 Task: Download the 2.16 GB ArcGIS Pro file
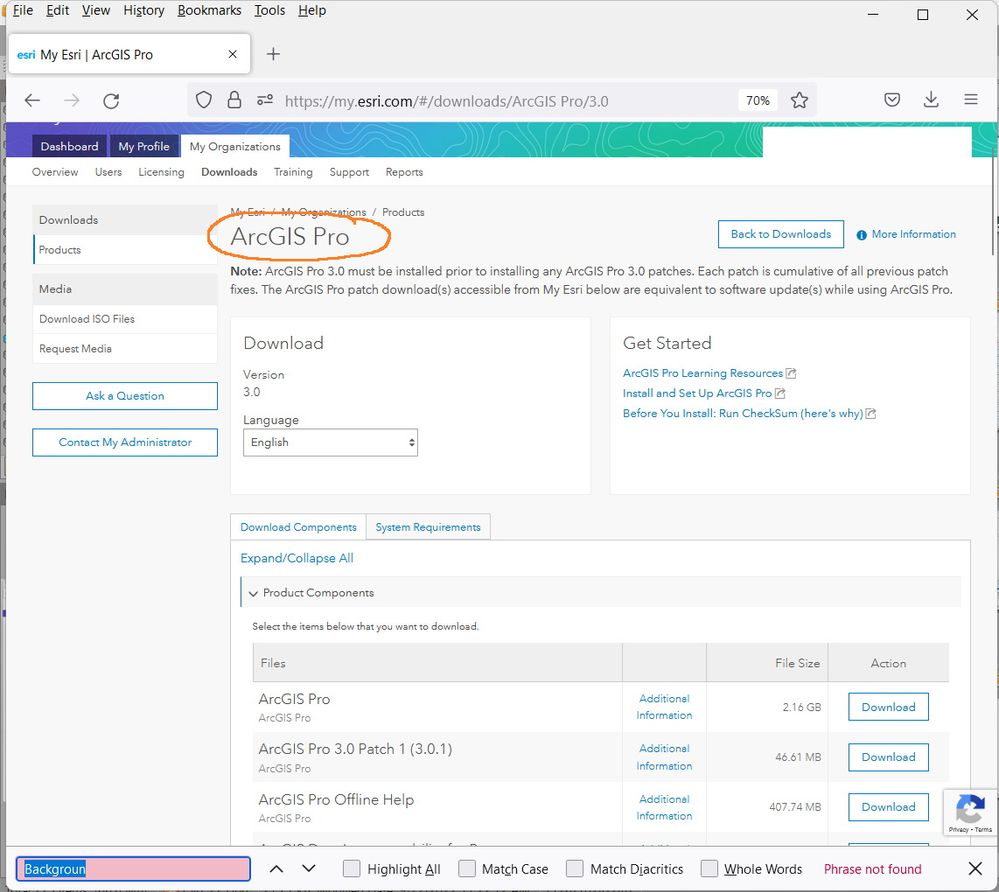tap(888, 707)
